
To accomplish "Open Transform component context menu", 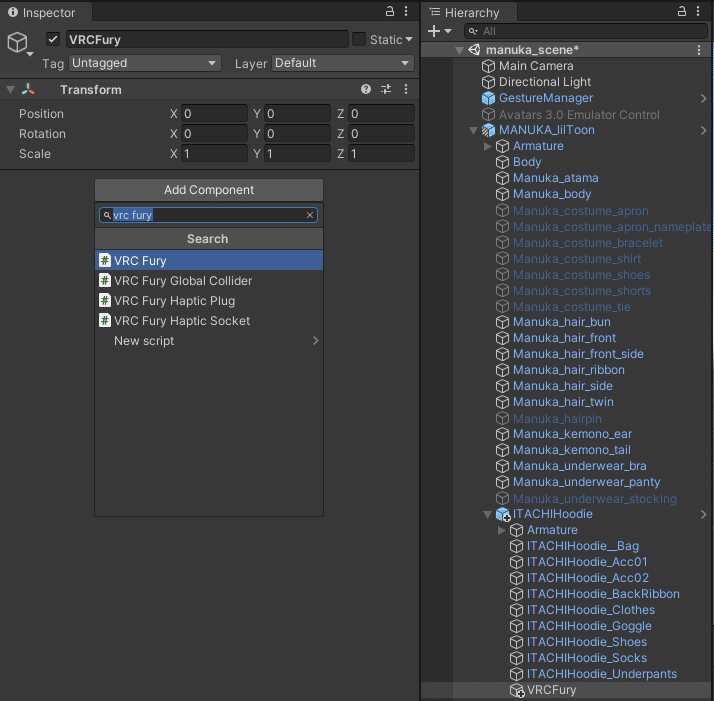I will (406, 89).
